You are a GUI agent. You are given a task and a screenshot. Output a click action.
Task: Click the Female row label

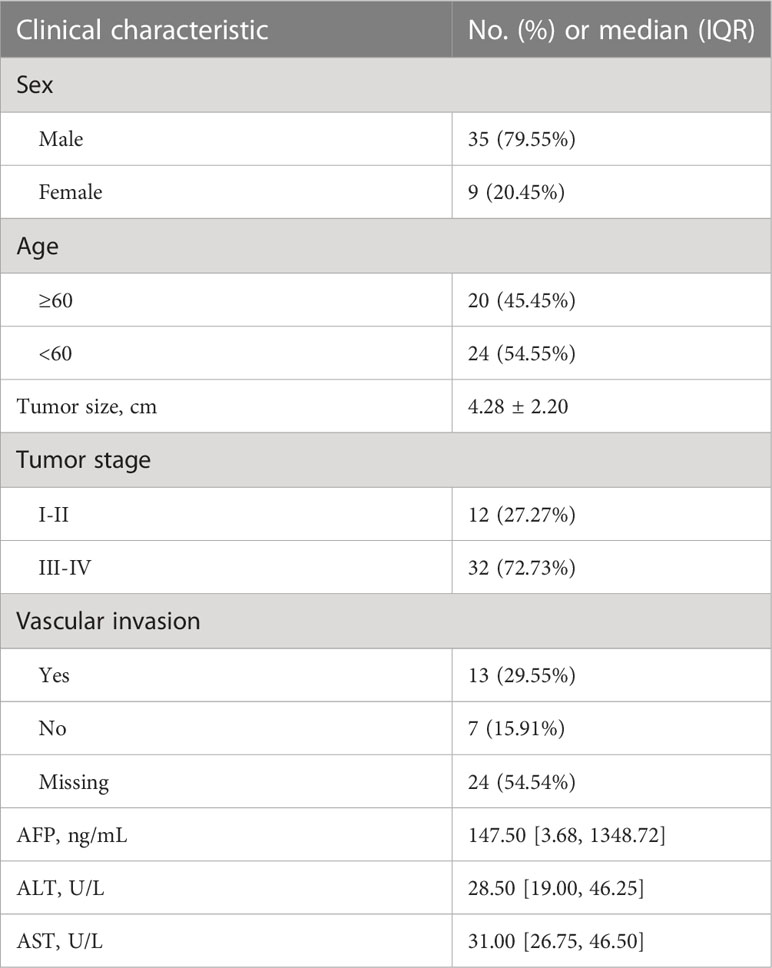pos(70,192)
